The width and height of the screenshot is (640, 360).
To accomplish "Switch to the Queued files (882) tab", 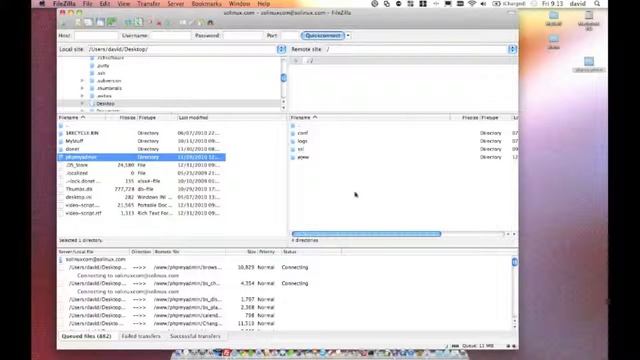I will click(x=86, y=336).
